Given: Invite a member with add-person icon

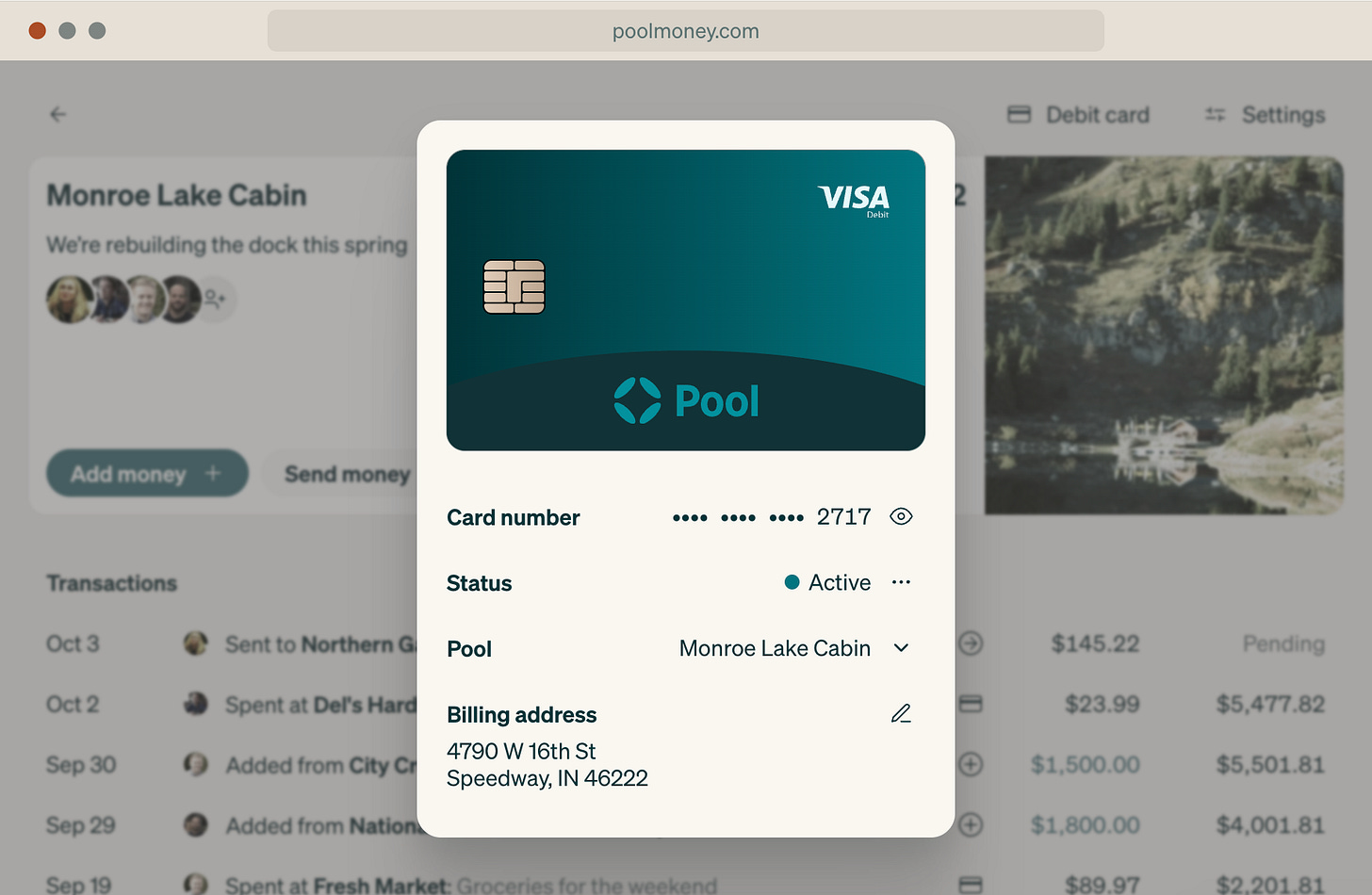Looking at the screenshot, I should 216,300.
